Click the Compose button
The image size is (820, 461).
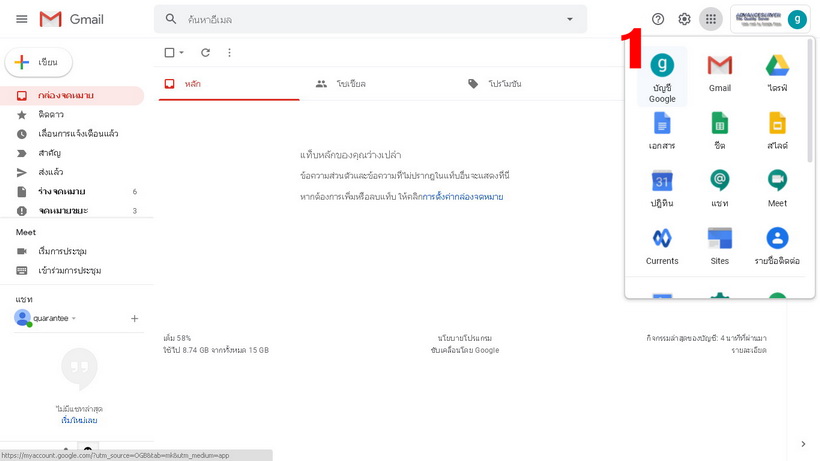39,62
